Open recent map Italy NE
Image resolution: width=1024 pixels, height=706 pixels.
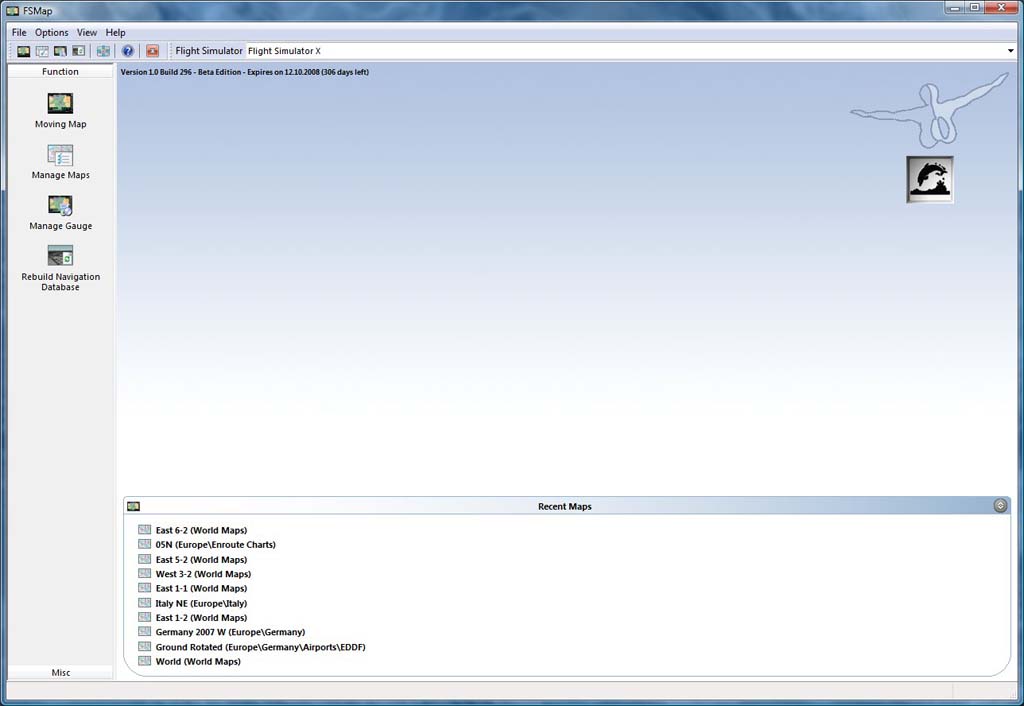pos(201,603)
